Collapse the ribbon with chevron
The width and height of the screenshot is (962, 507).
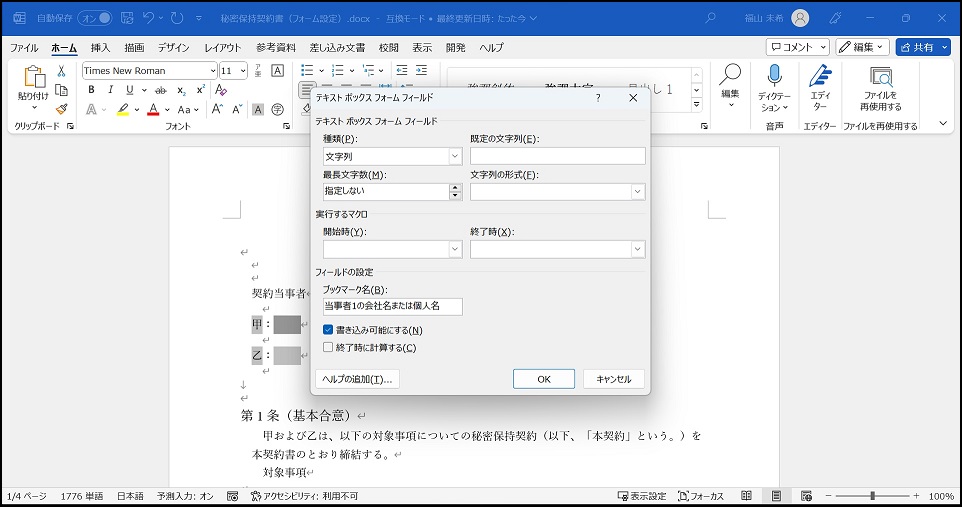point(943,123)
